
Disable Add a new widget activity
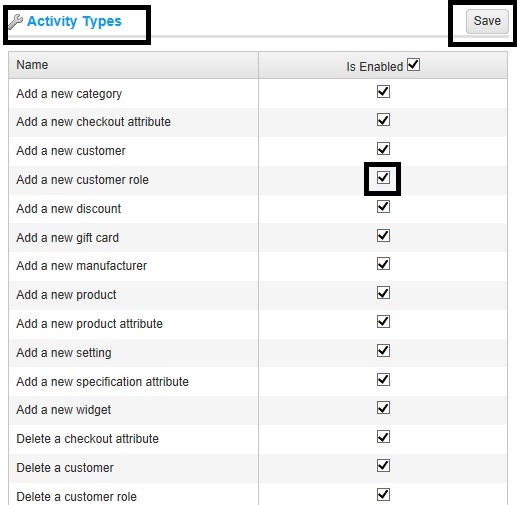pos(383,408)
